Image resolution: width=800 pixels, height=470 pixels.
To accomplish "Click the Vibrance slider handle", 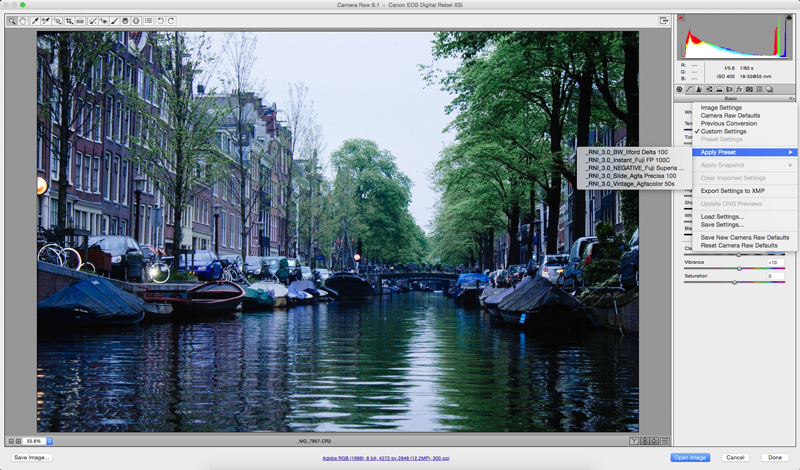I will (x=740, y=268).
